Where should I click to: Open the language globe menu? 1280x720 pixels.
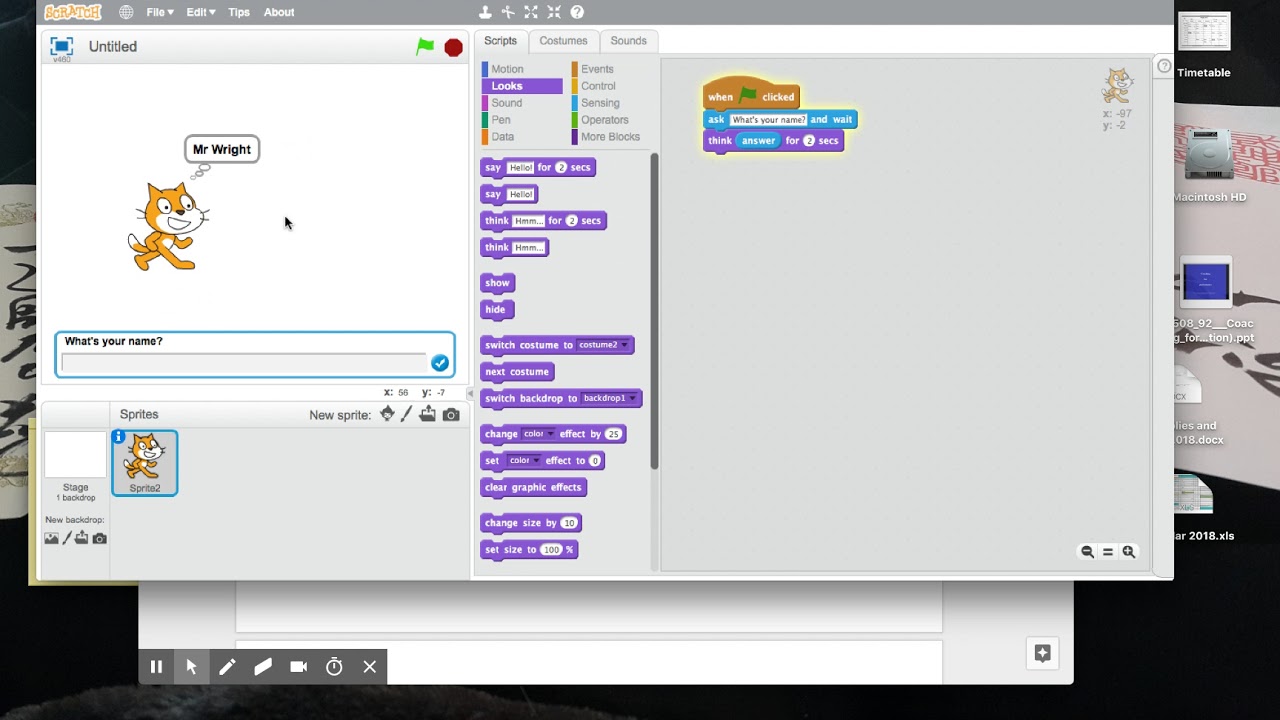pos(126,12)
